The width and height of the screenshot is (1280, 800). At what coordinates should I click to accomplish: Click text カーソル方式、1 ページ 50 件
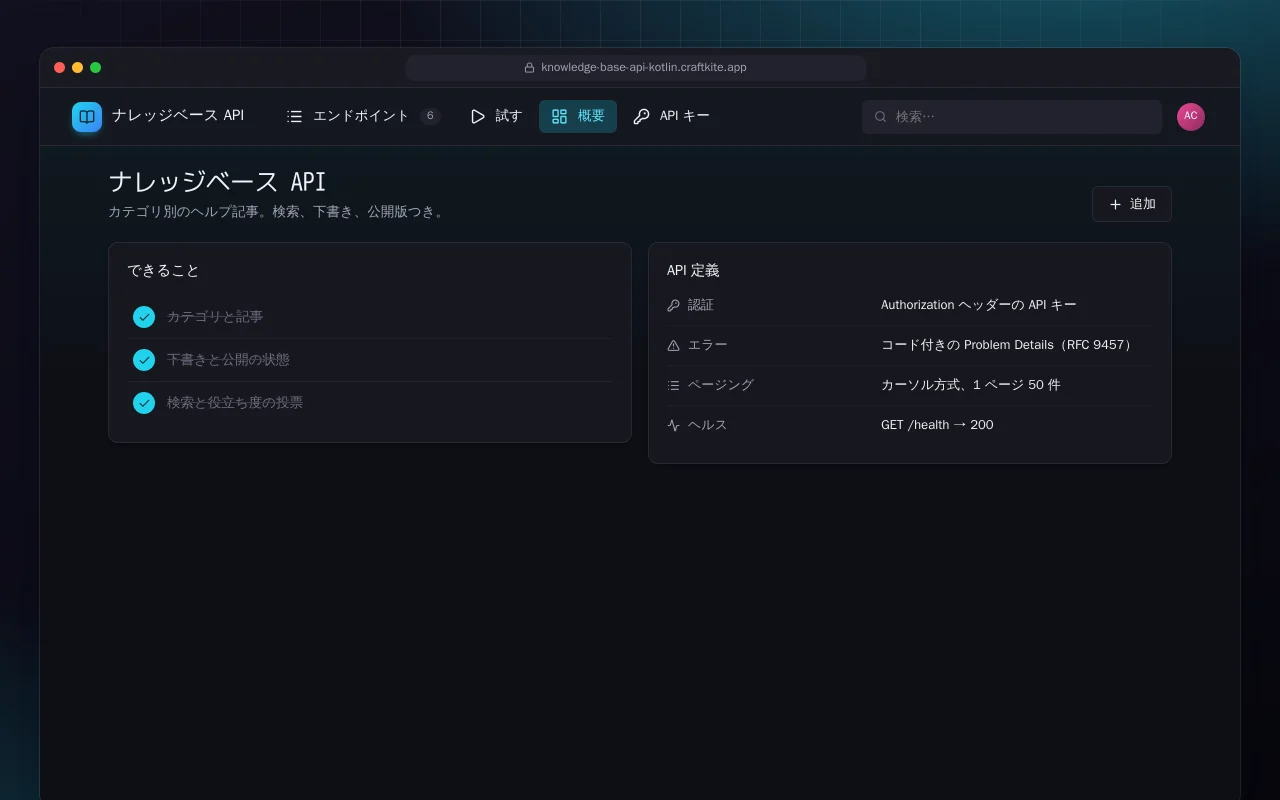(x=970, y=385)
